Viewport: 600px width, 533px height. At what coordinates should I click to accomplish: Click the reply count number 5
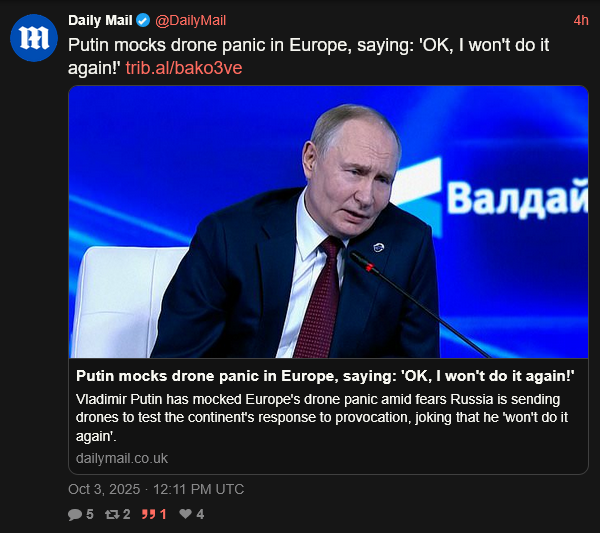coord(89,515)
